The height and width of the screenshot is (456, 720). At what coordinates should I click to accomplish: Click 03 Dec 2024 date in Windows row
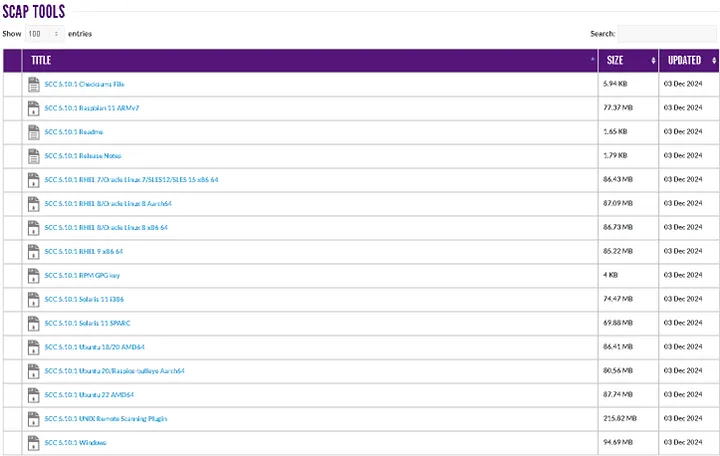683,442
